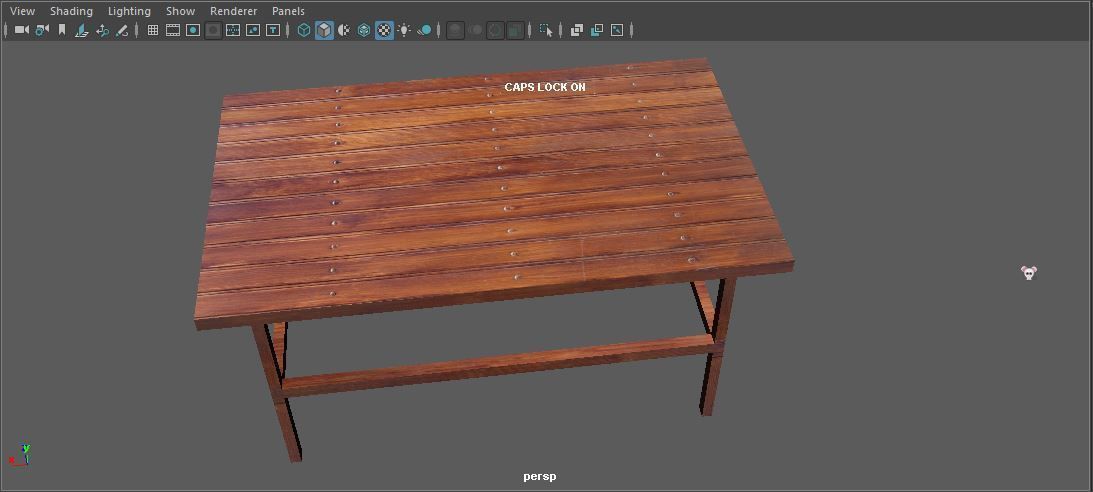Click the Select Camera icon
The image size is (1093, 492).
[x=22, y=30]
